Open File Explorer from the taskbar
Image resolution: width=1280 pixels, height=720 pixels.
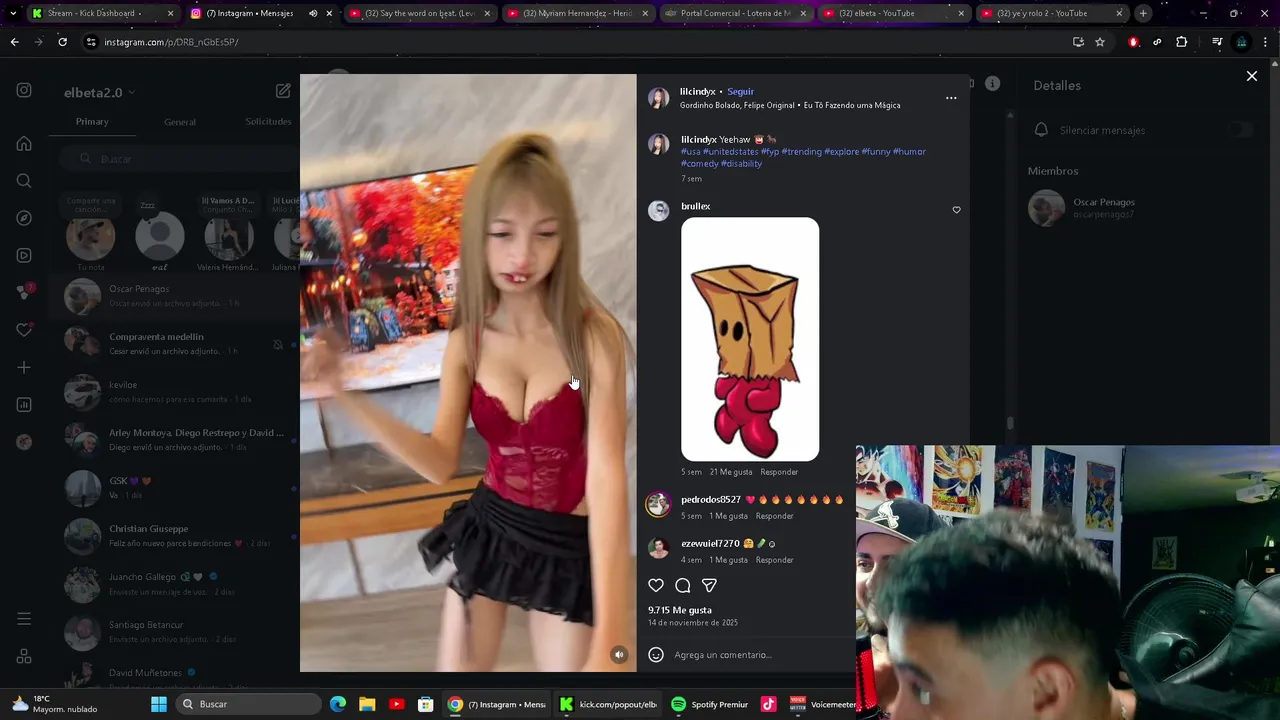click(367, 704)
